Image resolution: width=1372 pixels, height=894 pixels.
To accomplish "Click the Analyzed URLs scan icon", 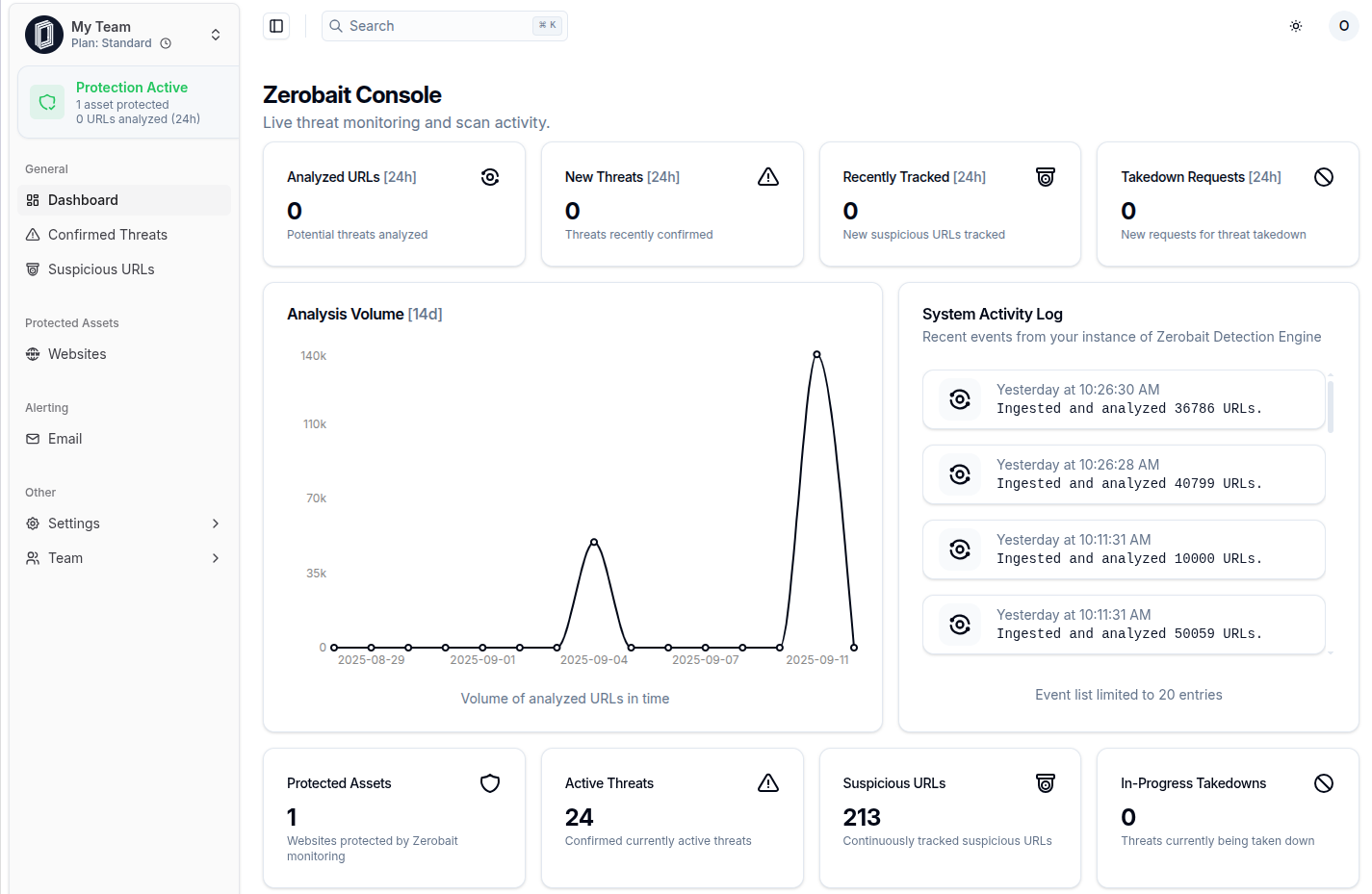I will pos(490,177).
